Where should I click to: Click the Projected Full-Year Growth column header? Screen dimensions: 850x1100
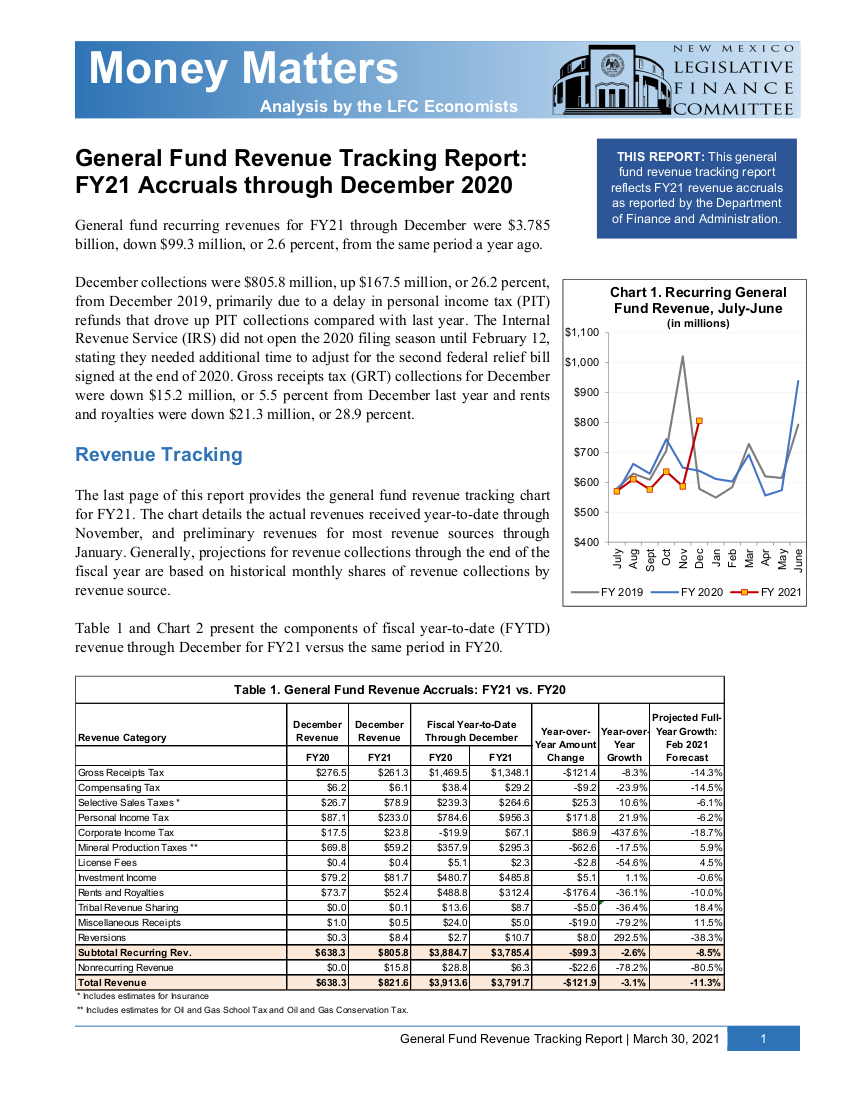(x=686, y=737)
